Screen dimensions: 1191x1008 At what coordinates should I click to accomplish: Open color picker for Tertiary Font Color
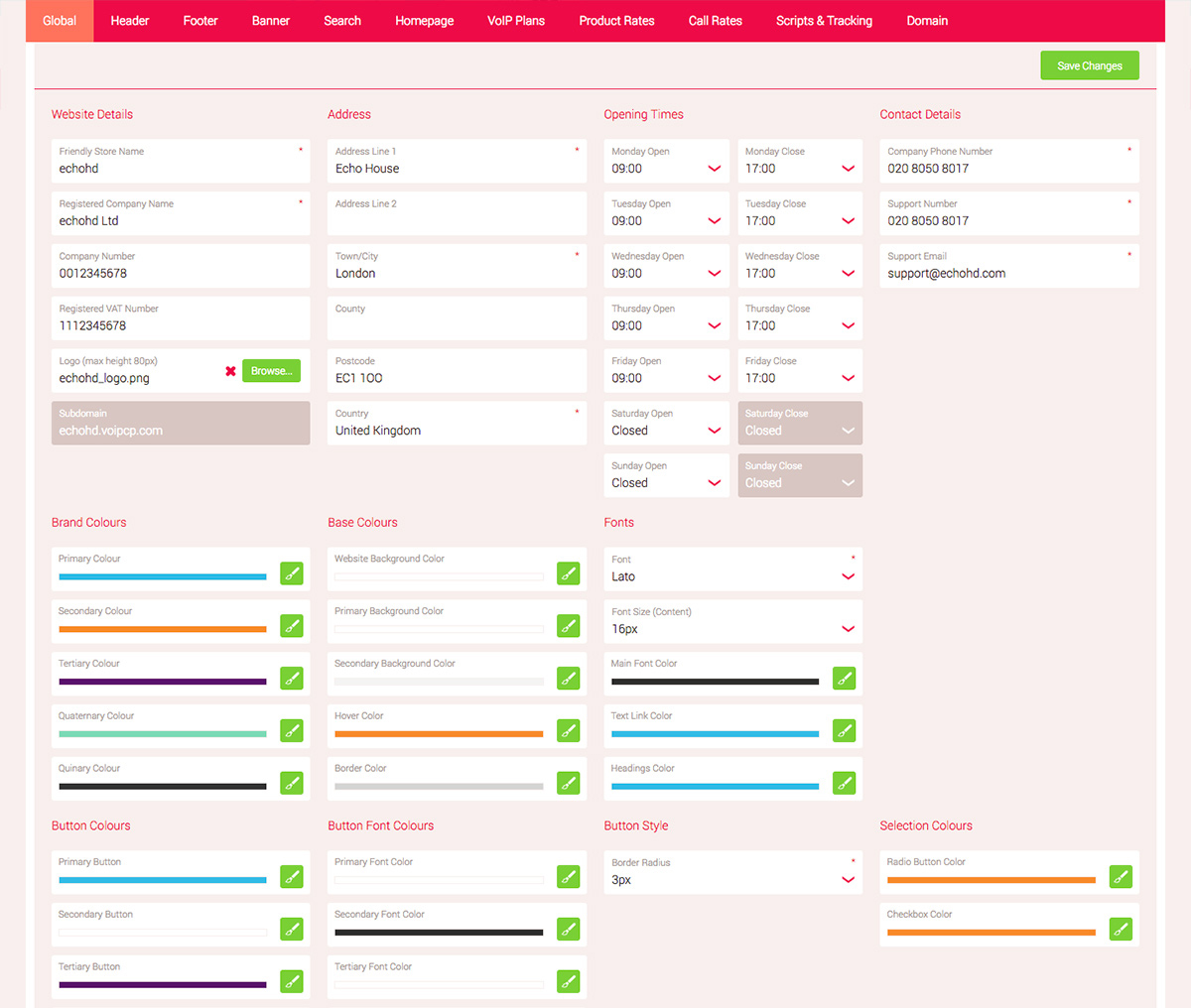pyautogui.click(x=569, y=981)
